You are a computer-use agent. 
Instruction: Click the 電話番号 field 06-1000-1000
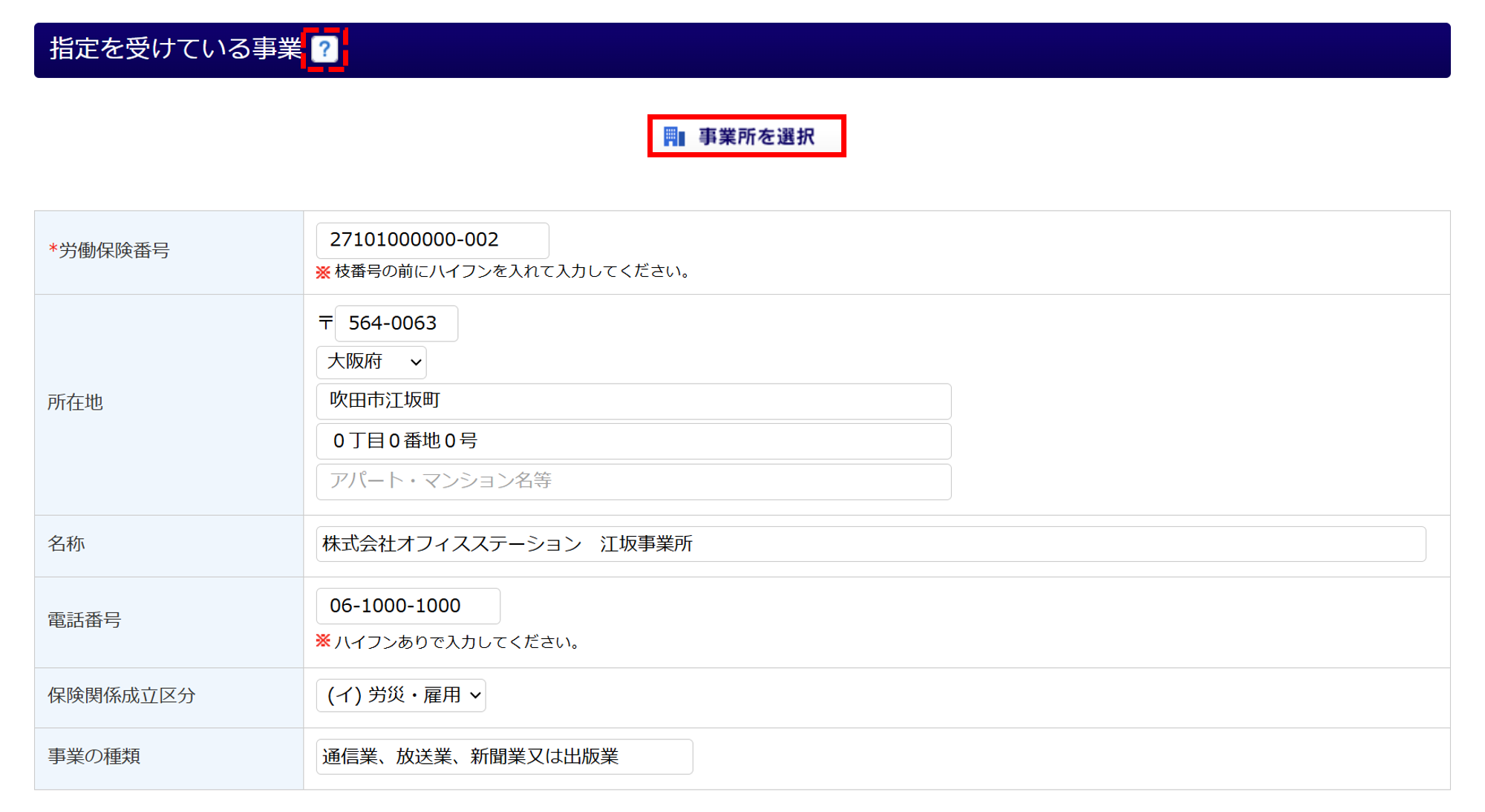pos(408,606)
